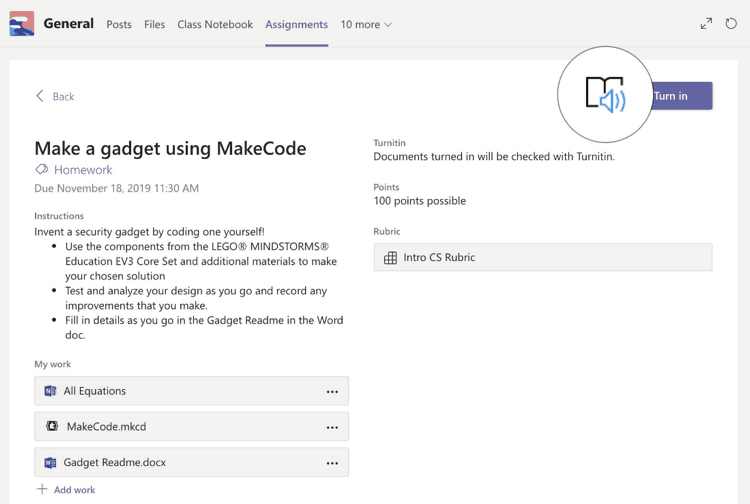750x504 pixels.
Task: Click the expand to fullscreen icon
Action: point(706,24)
